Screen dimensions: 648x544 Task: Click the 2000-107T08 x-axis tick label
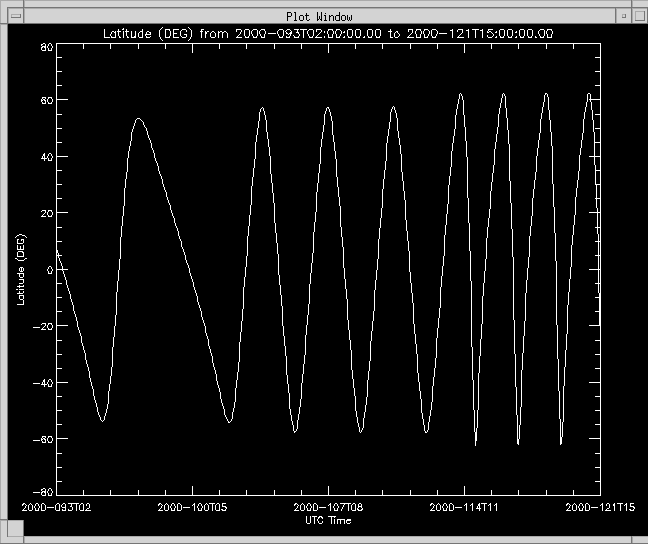328,508
